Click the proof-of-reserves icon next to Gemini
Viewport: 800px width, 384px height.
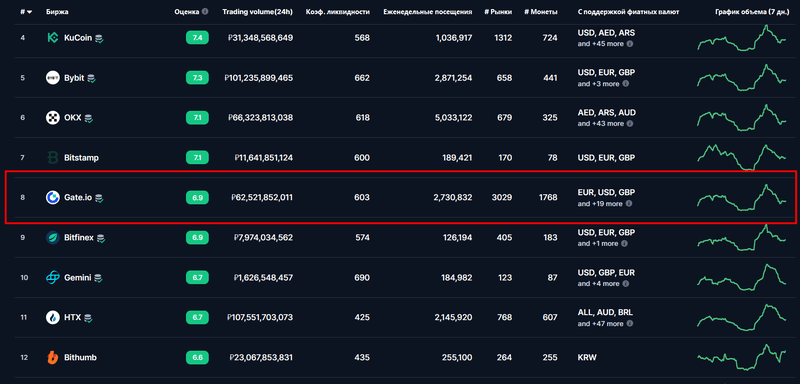(98, 278)
